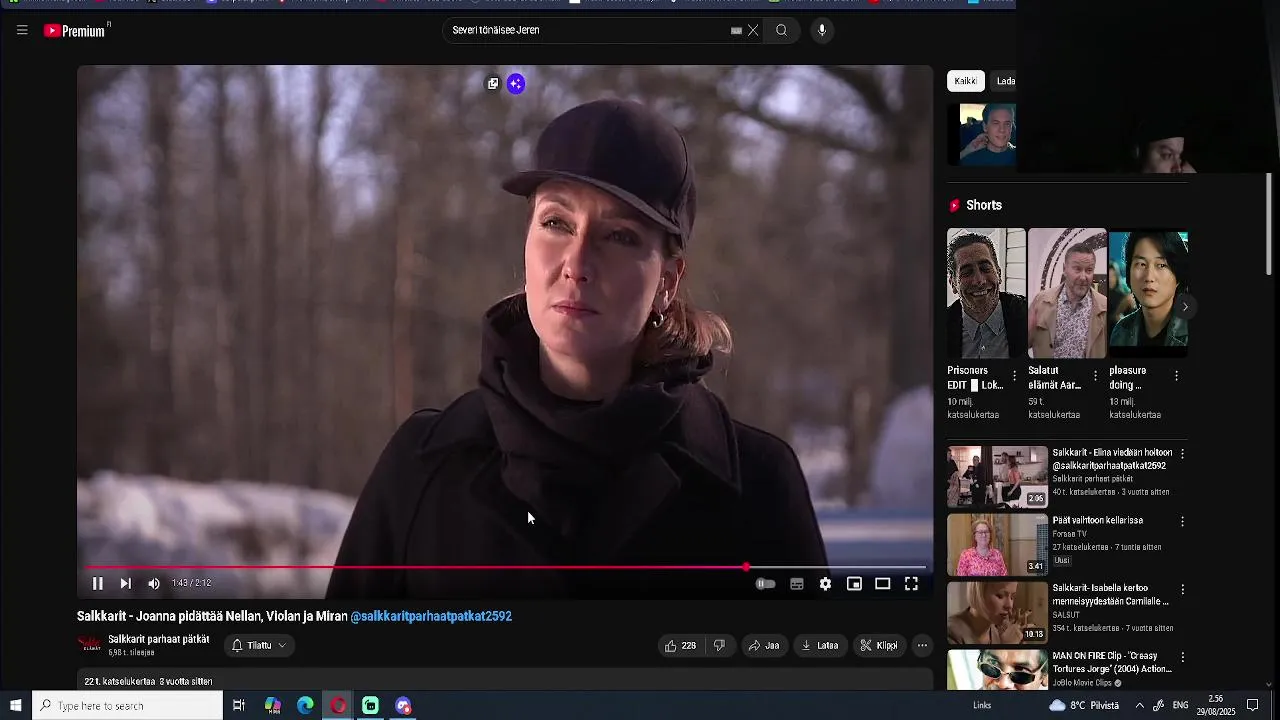Open options for 'Päät vaihtoon kellarissa' video
This screenshot has width=1280, height=720.
click(1183, 522)
